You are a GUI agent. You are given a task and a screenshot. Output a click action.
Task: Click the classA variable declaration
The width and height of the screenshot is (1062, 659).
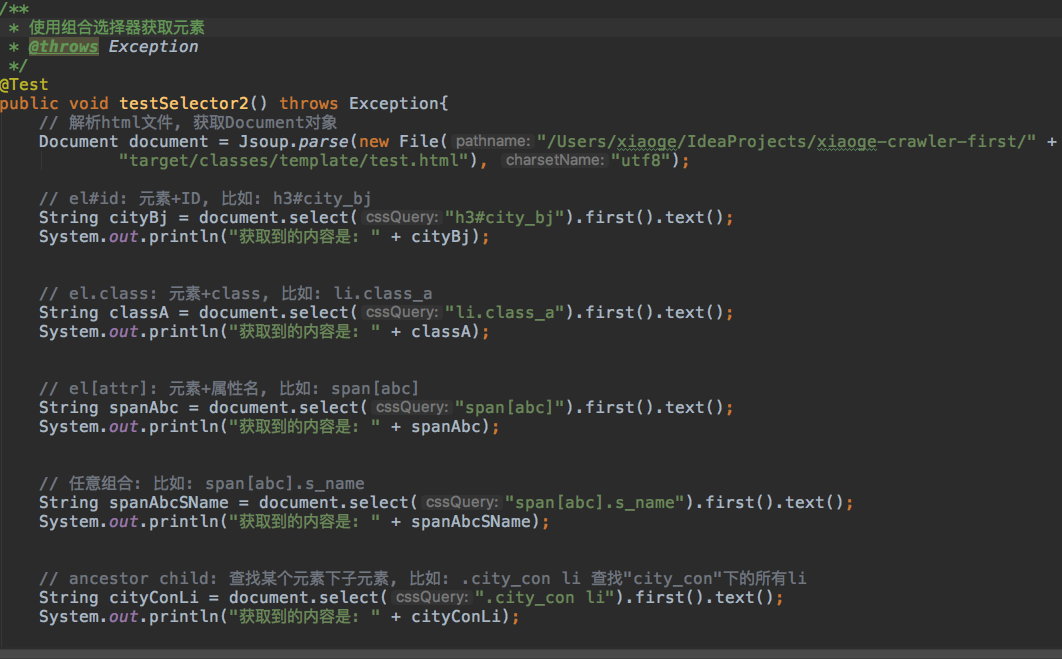point(139,312)
